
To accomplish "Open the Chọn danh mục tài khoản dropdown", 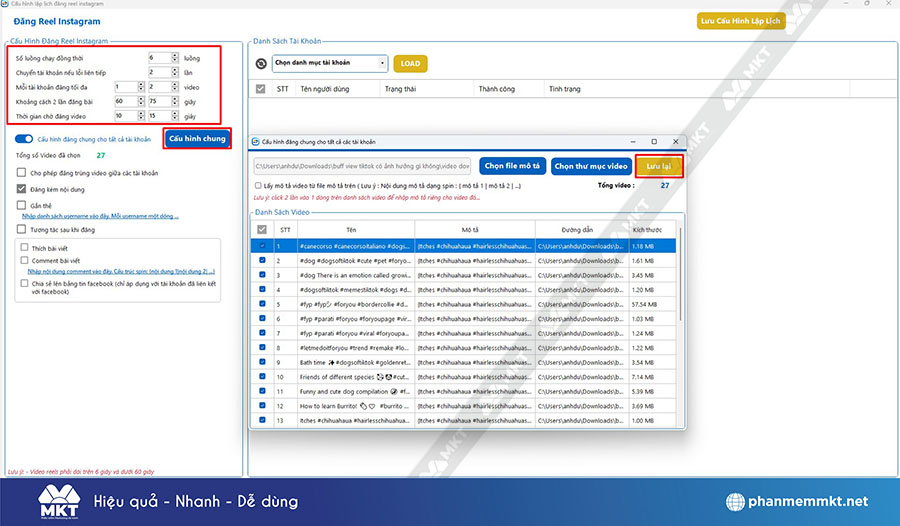I will [x=330, y=63].
